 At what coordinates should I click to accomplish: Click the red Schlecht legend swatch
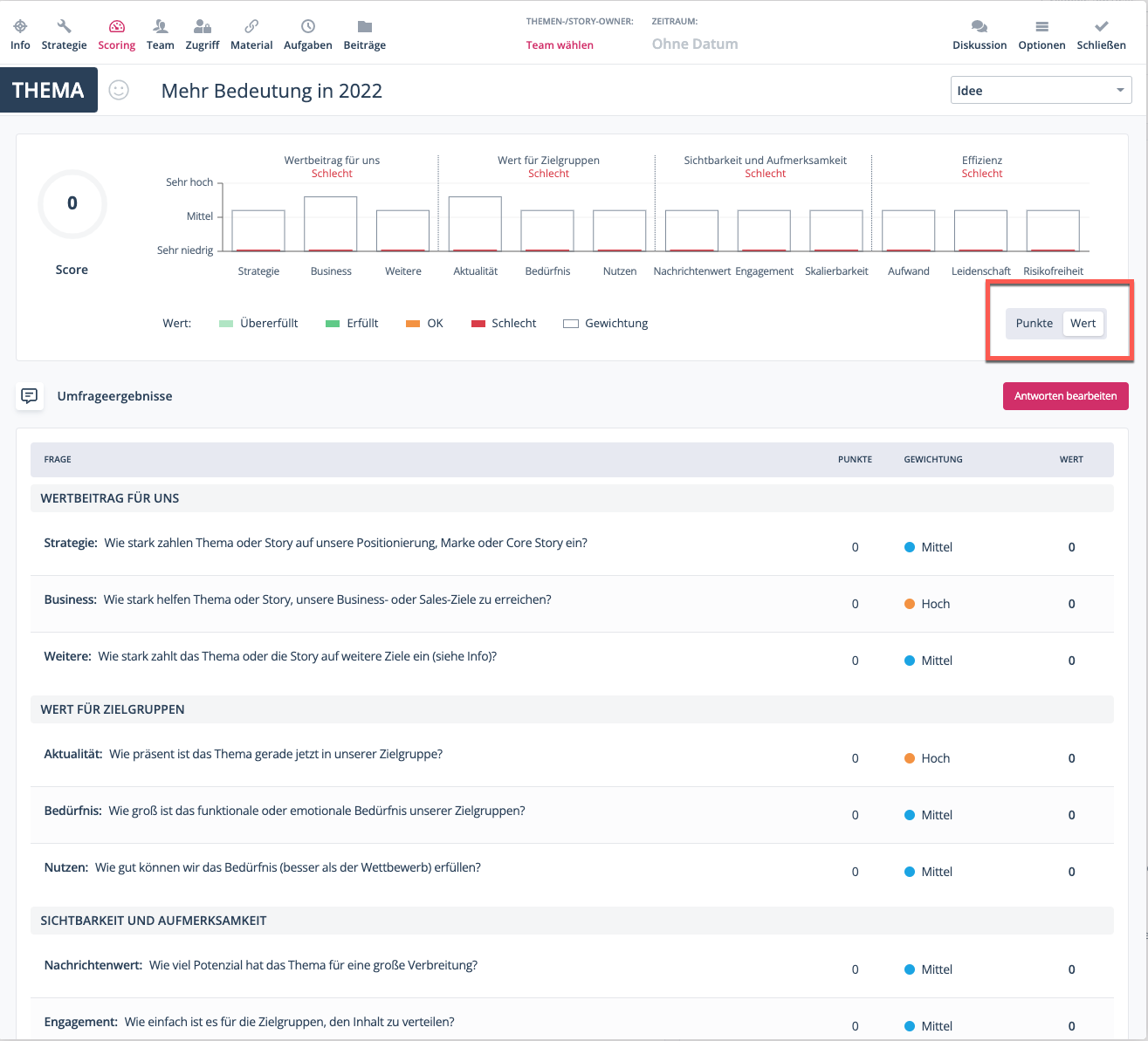pos(478,324)
